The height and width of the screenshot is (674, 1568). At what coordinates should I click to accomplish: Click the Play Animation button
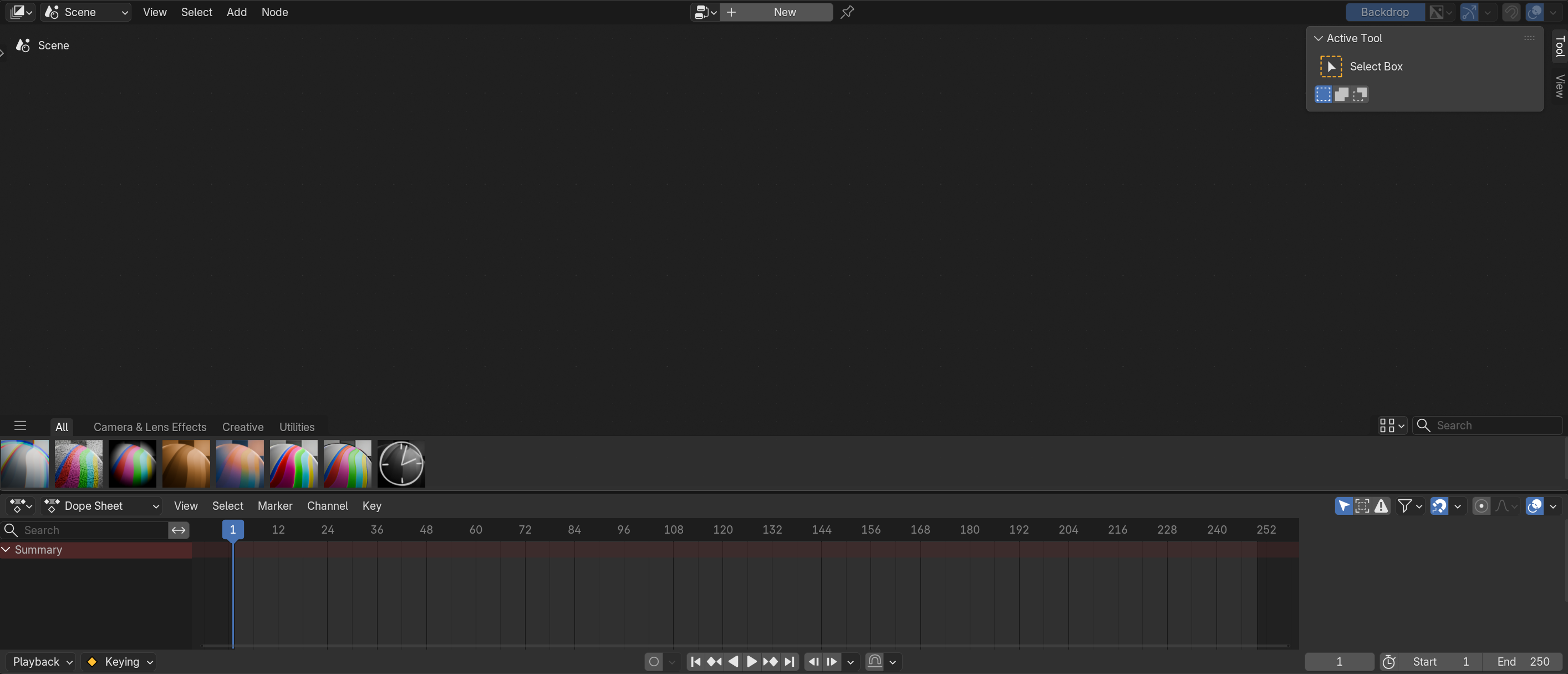pos(752,661)
